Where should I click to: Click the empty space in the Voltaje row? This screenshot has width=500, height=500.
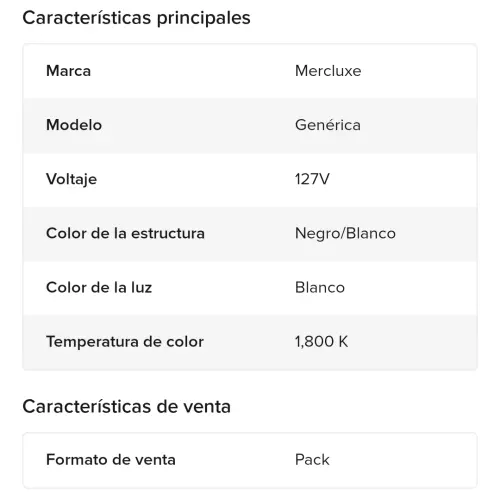(403, 180)
